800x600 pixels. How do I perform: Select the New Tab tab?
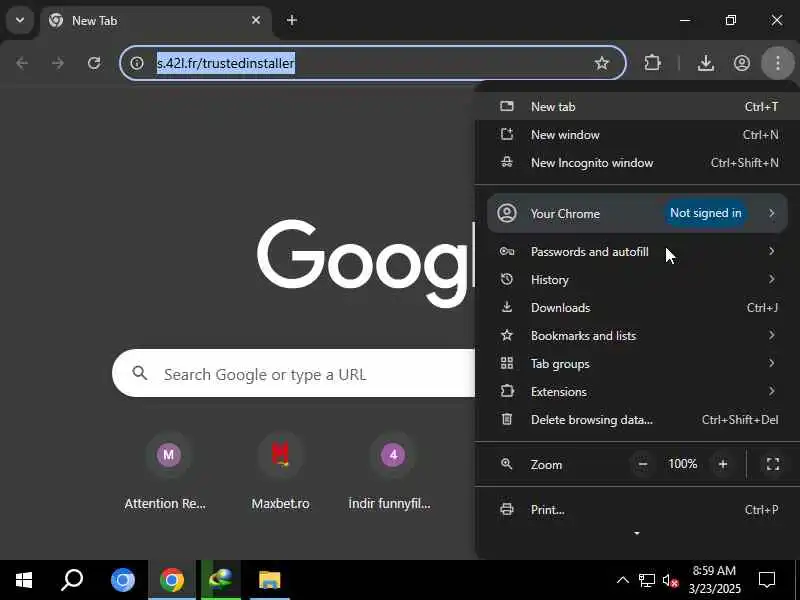(156, 21)
